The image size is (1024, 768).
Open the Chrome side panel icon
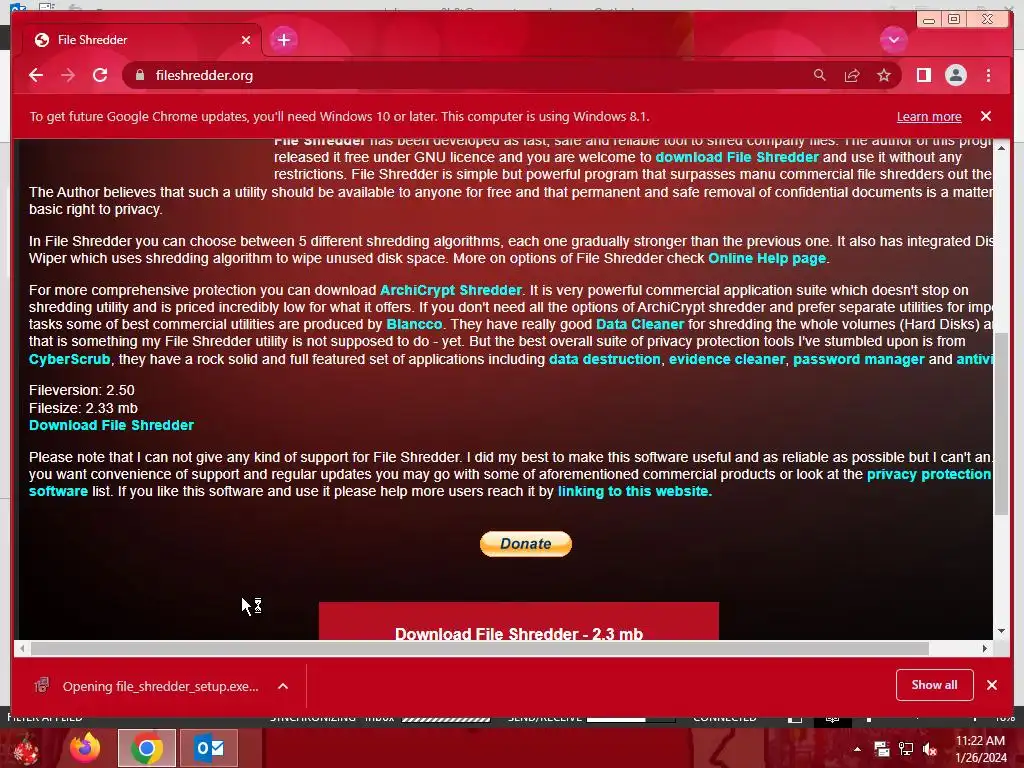coord(923,75)
